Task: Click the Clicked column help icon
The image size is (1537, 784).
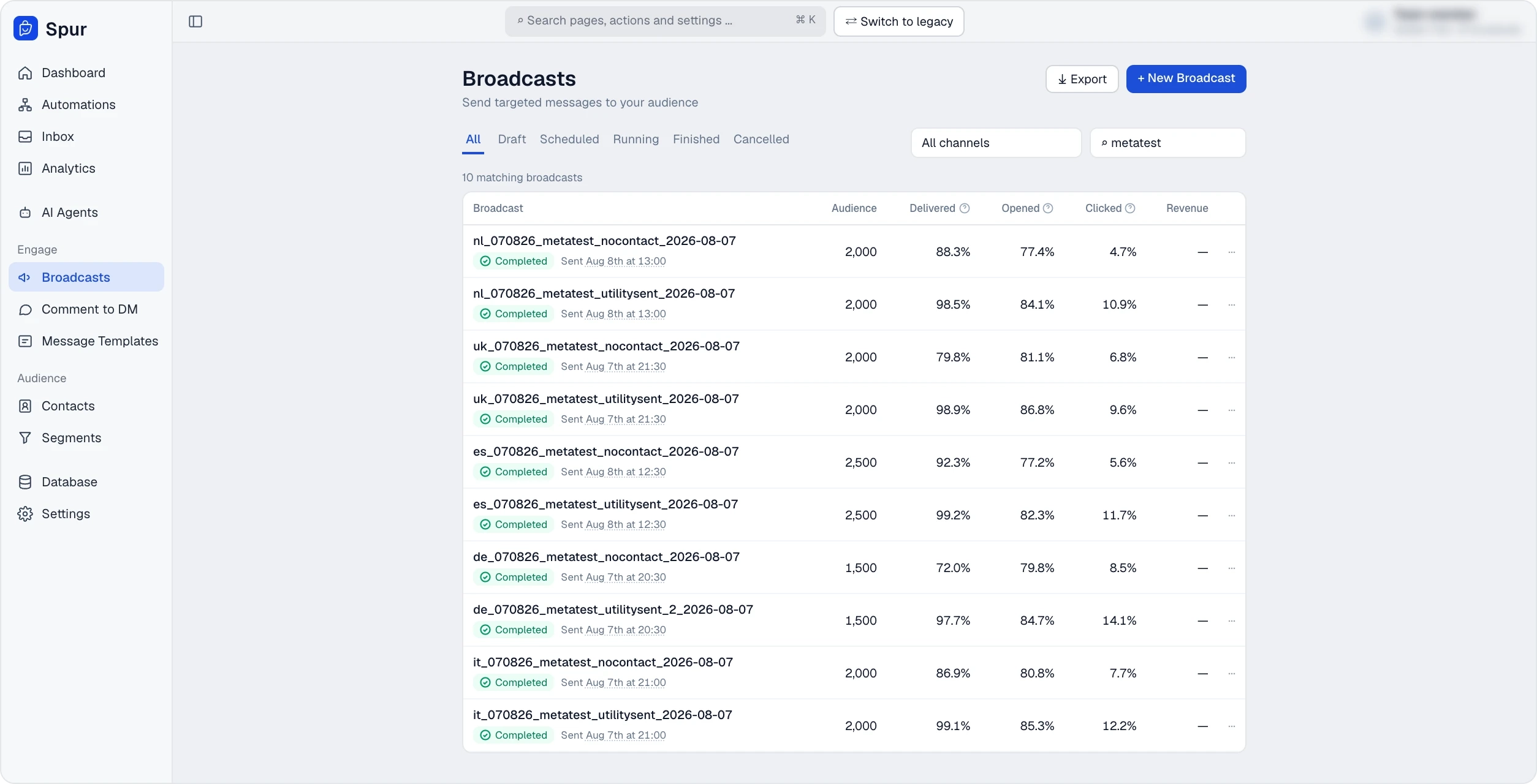Action: [x=1130, y=208]
